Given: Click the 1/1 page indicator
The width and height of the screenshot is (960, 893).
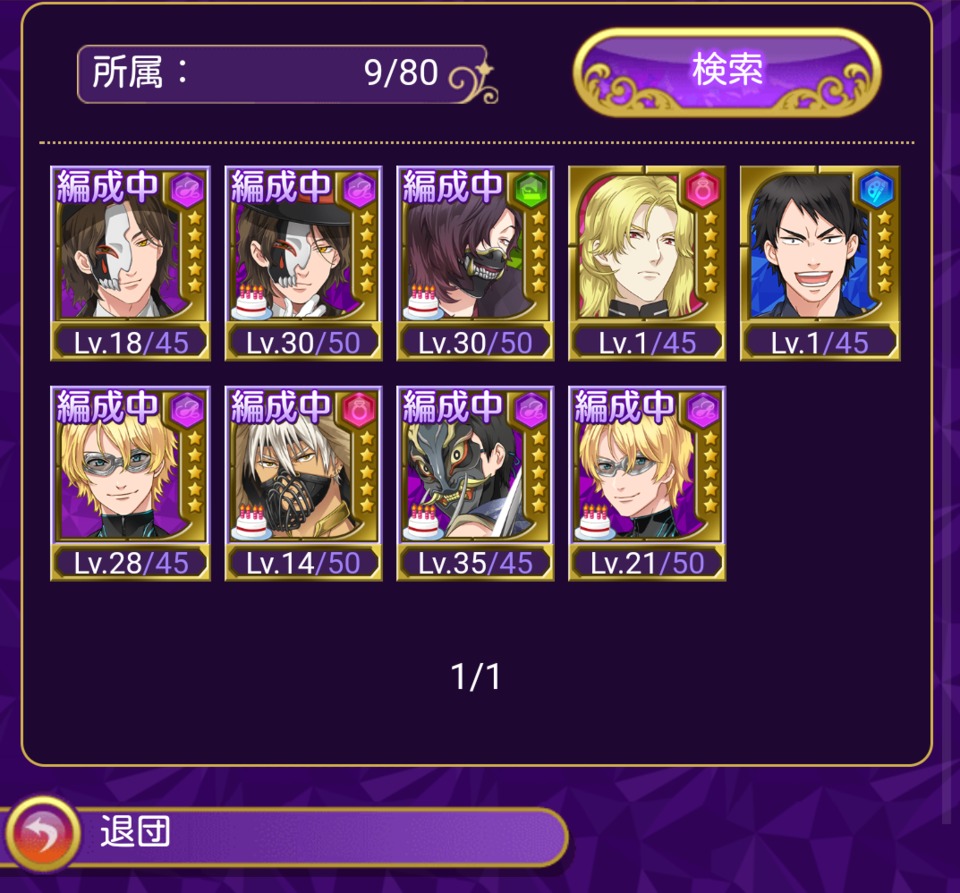Looking at the screenshot, I should pos(475,677).
